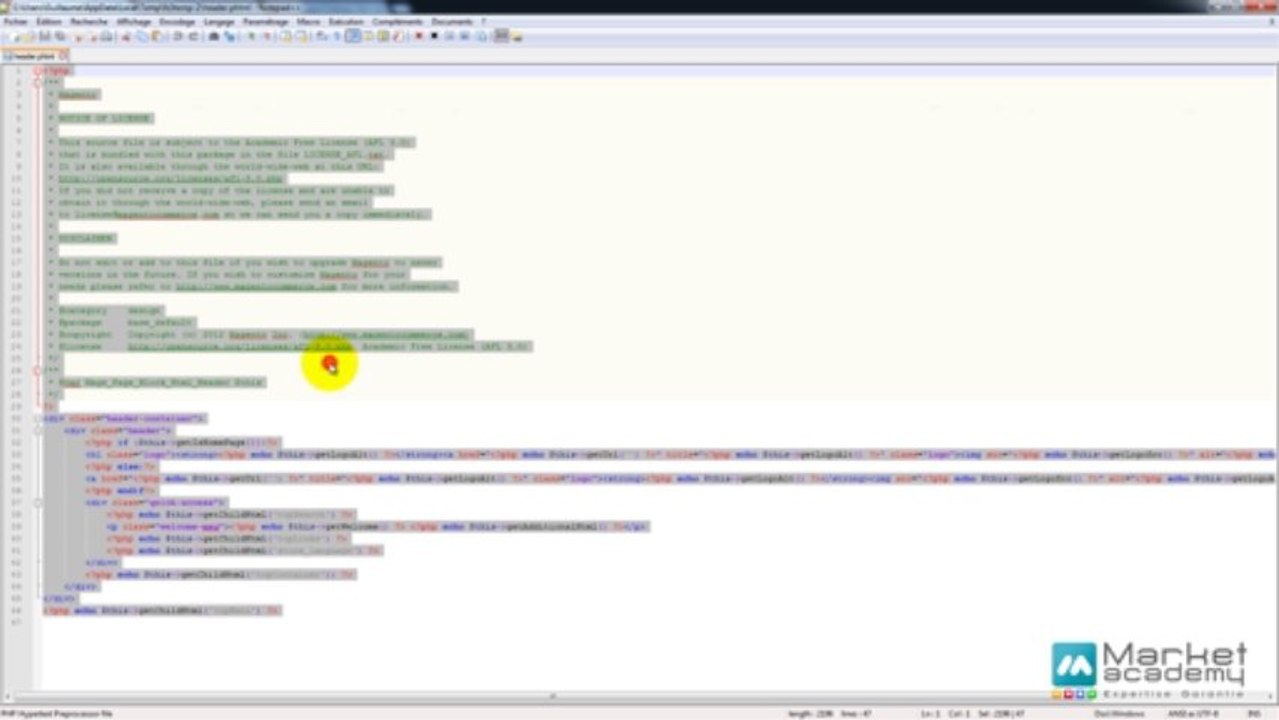
Task: Open the Macro menu
Action: coord(308,21)
